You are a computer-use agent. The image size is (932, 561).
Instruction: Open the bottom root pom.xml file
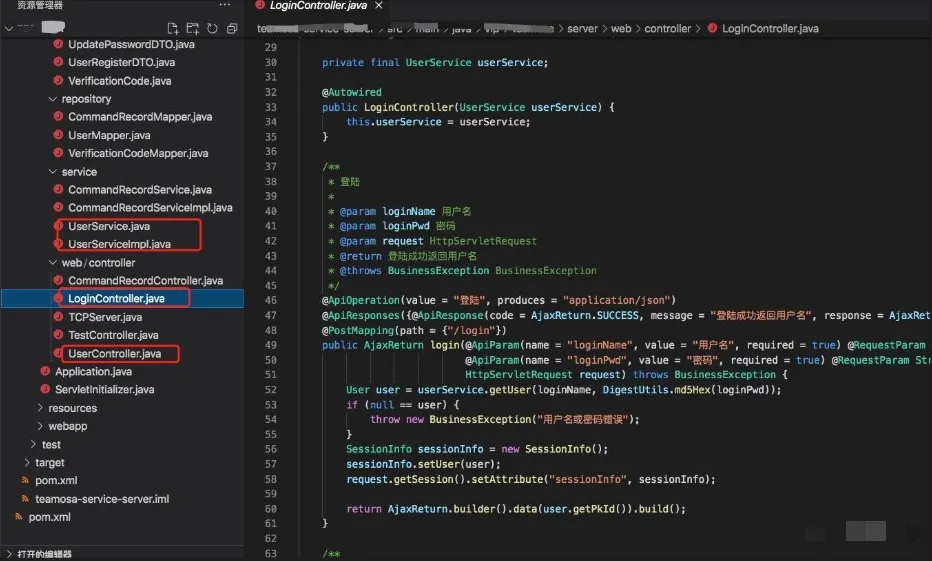pyautogui.click(x=49, y=516)
